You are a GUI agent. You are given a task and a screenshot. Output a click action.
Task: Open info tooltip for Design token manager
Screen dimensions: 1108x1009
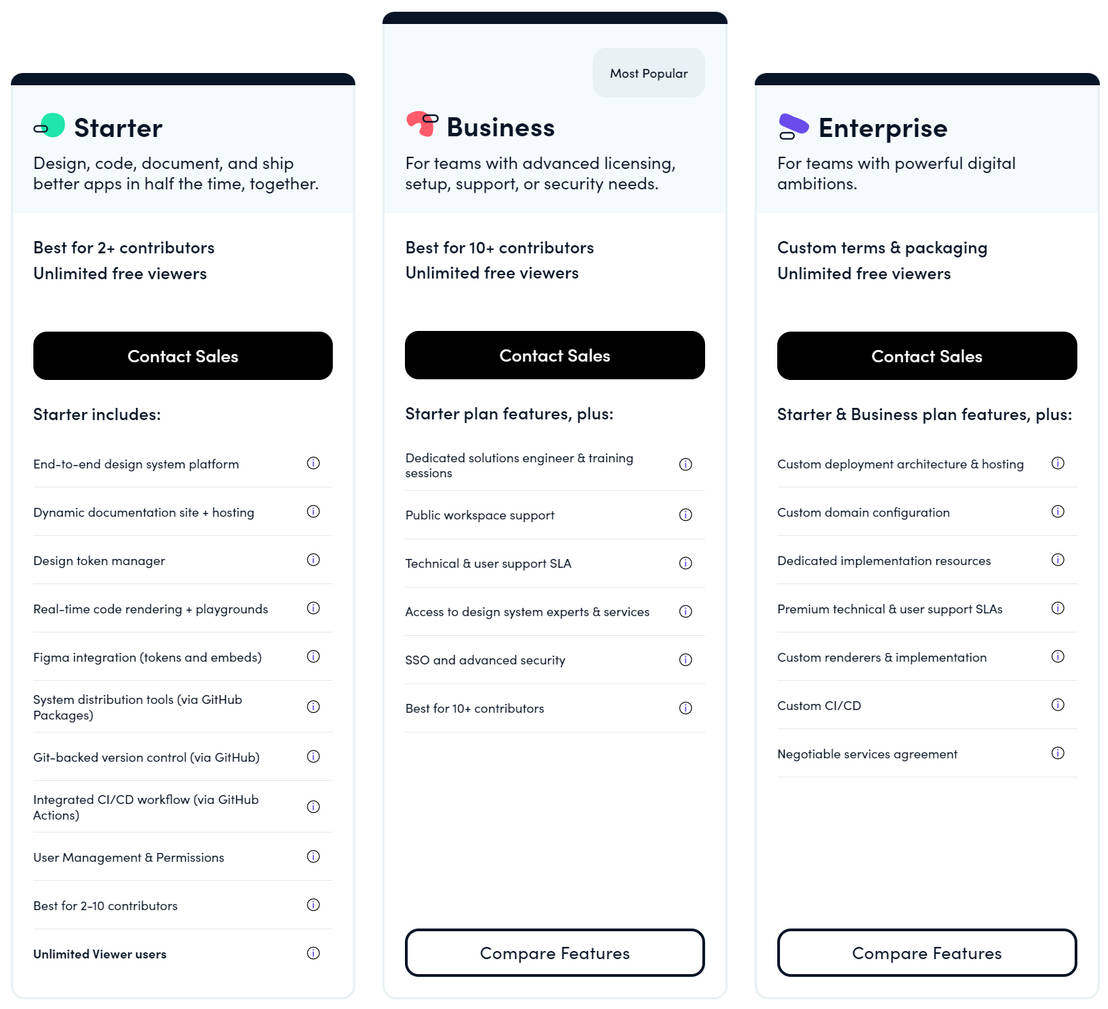(313, 559)
